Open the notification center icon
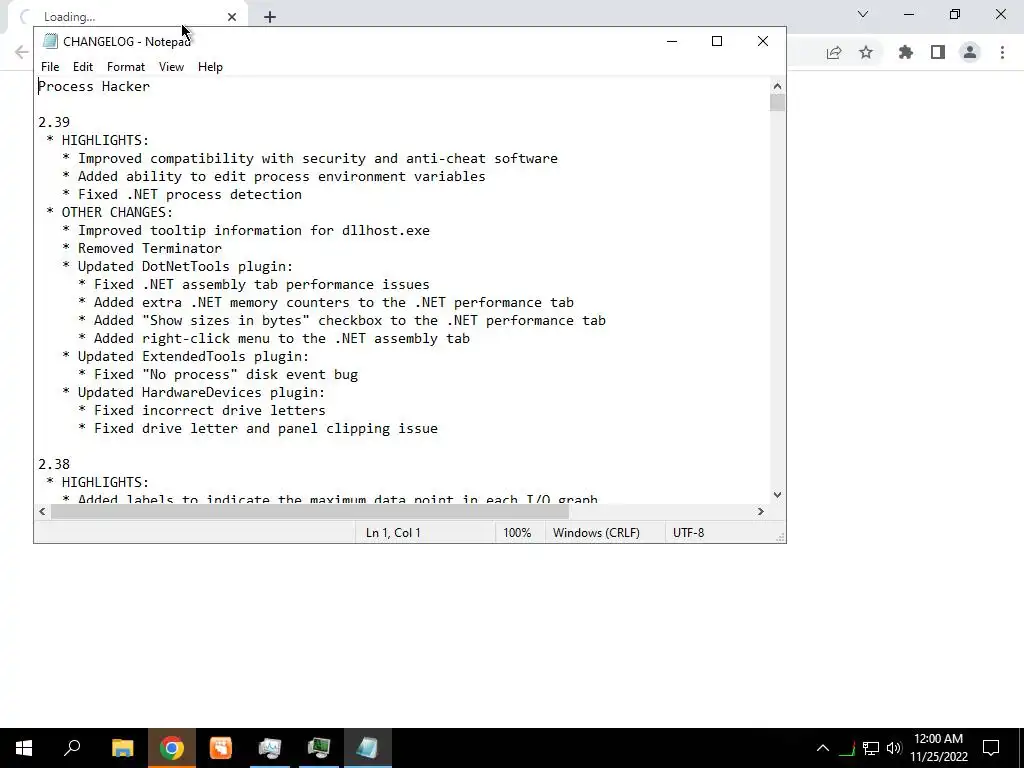The image size is (1024, 768). pos(991,748)
